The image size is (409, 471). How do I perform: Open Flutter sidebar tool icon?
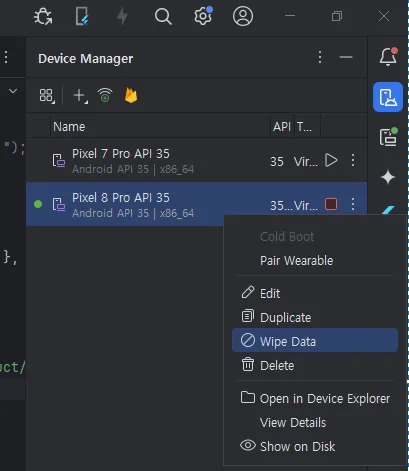[x=389, y=210]
